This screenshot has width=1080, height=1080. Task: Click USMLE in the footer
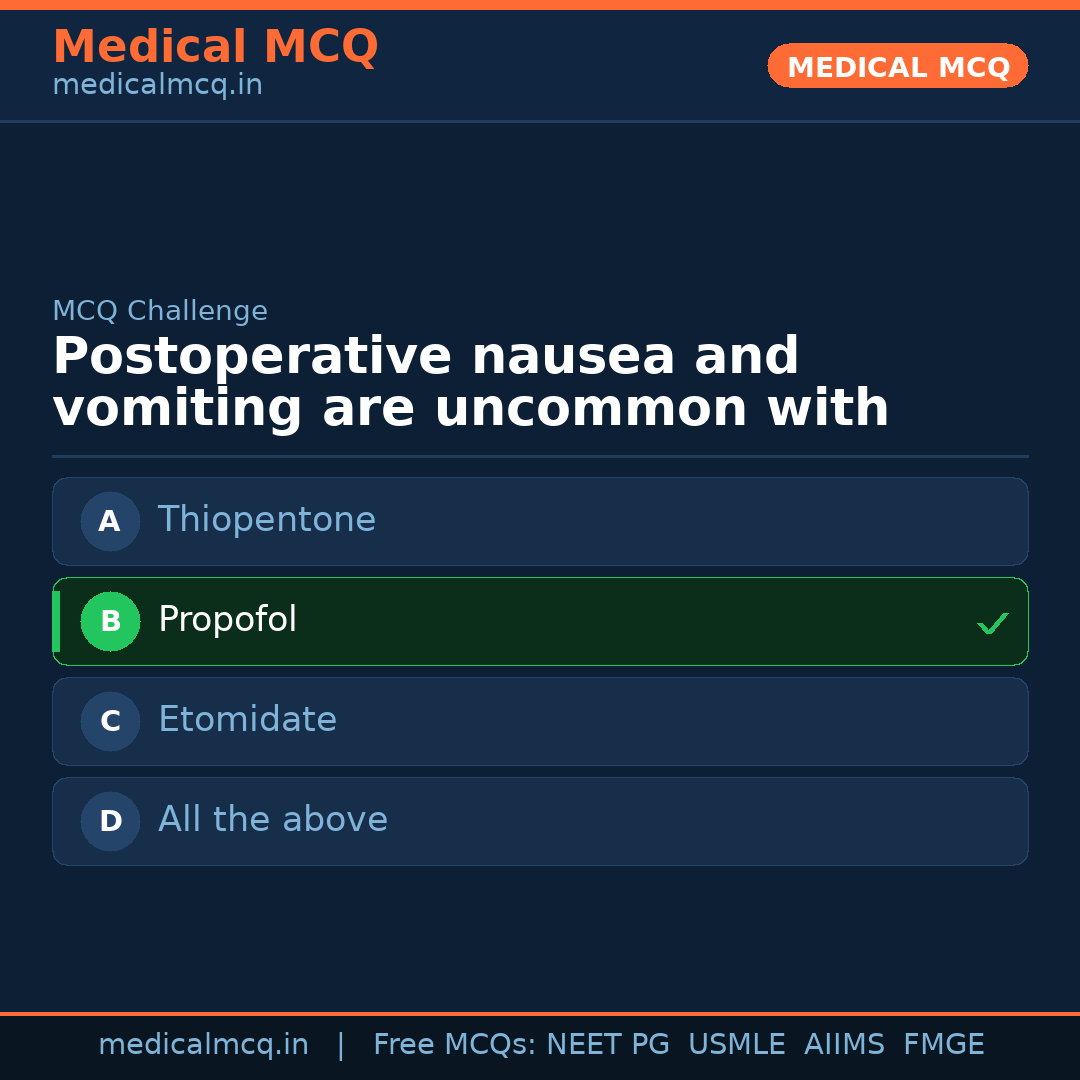tap(736, 1045)
